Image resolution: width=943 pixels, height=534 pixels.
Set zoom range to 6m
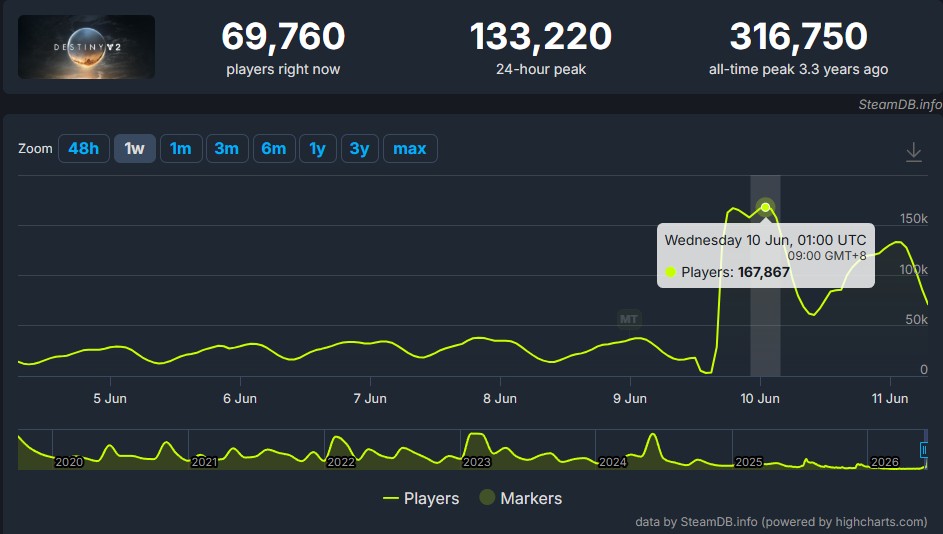tap(274, 149)
